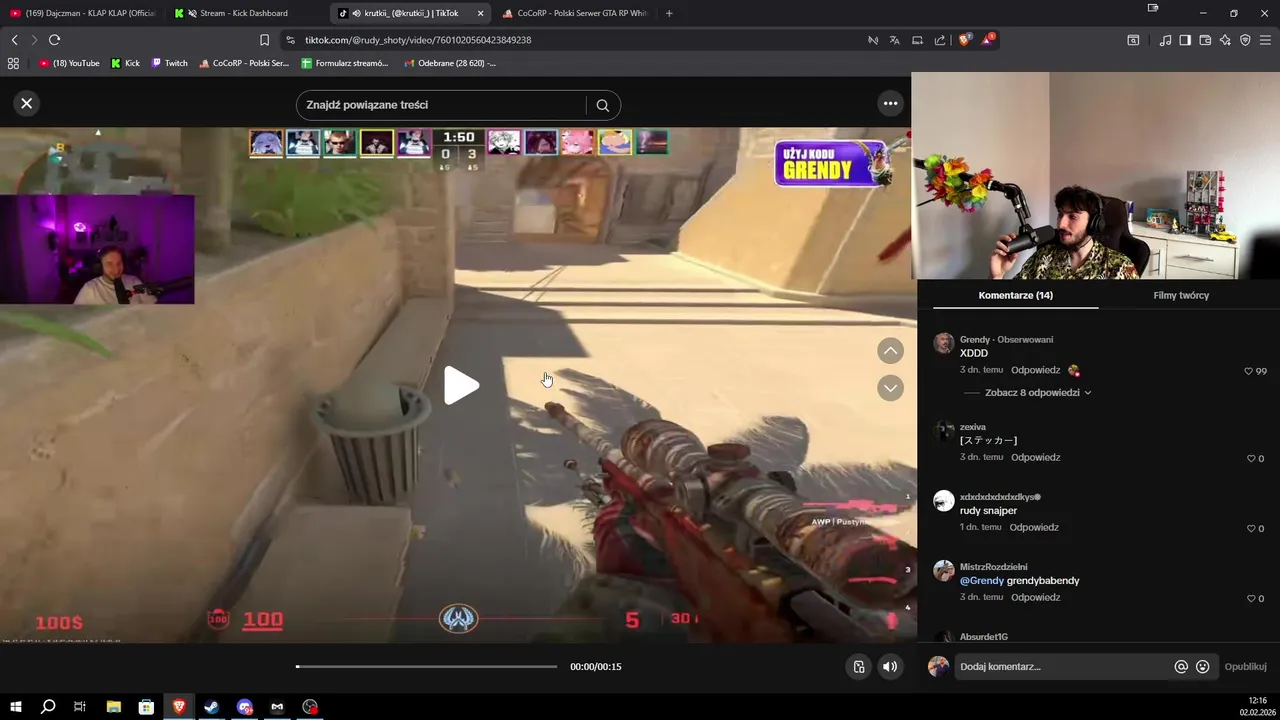This screenshot has height=720, width=1280.
Task: Open emoji picker in comment box
Action: pos(1202,667)
